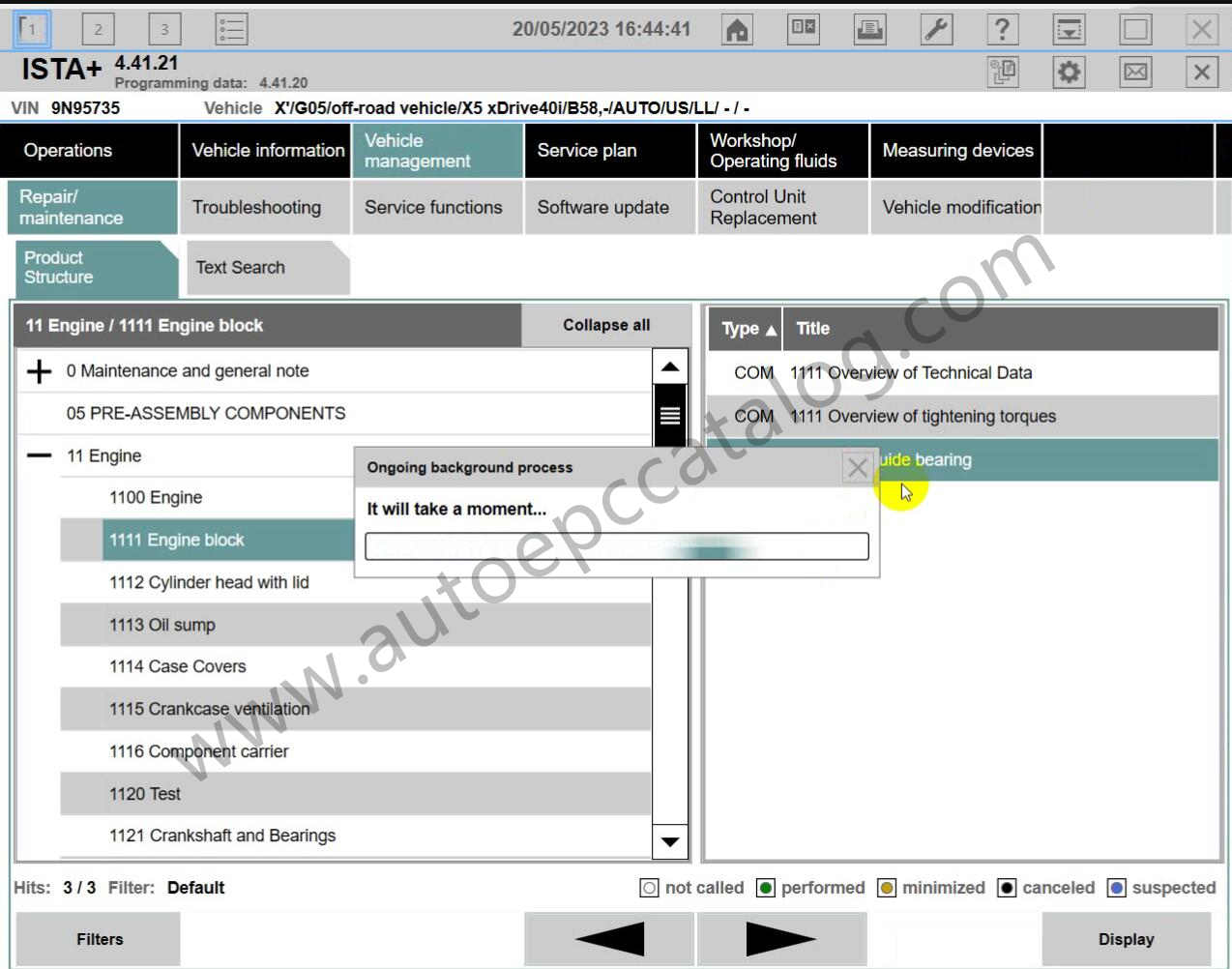Switch to session tab 2
Screen dimensions: 1232x969
[x=98, y=29]
